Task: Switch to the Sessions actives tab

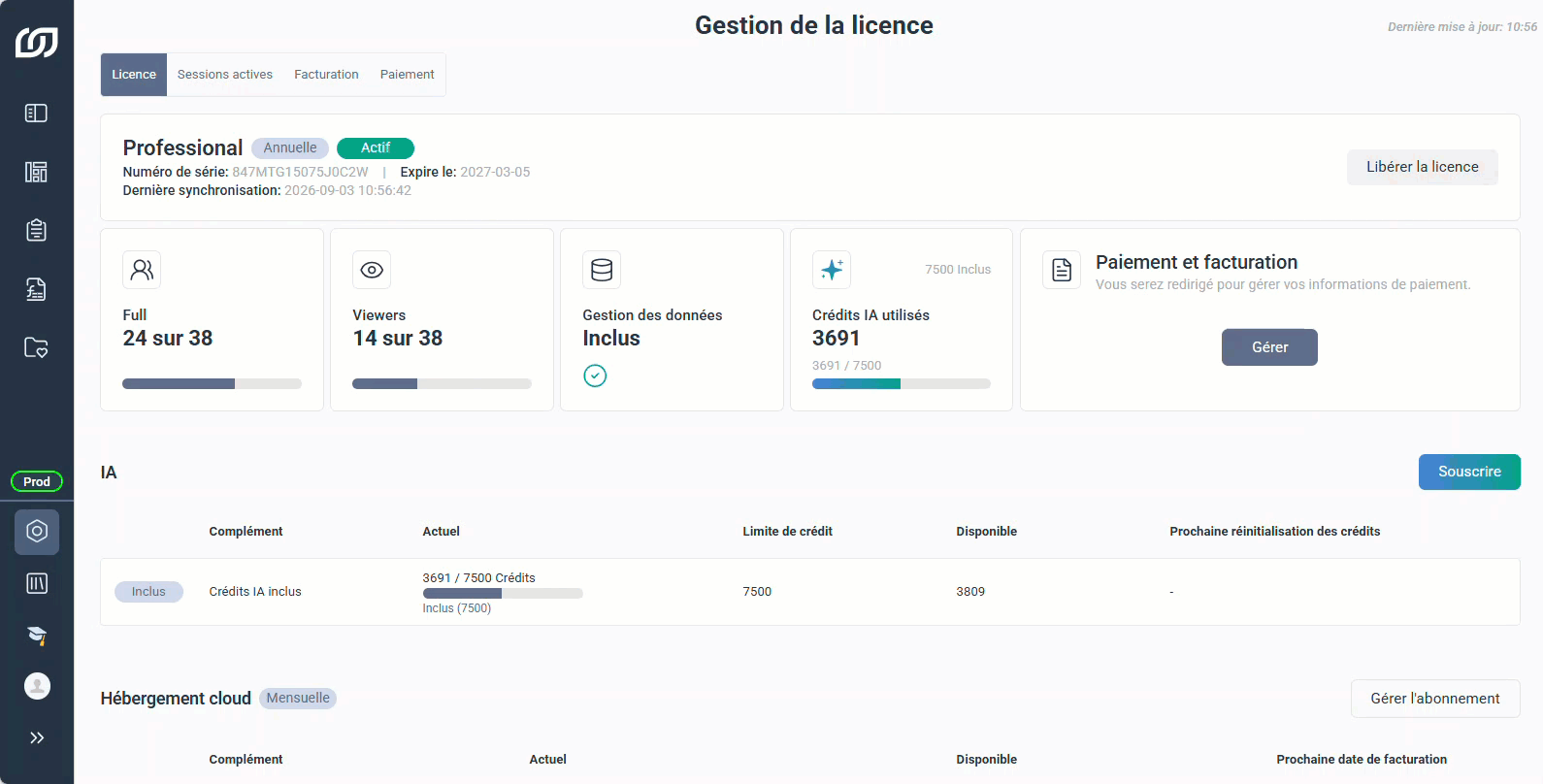Action: (225, 75)
